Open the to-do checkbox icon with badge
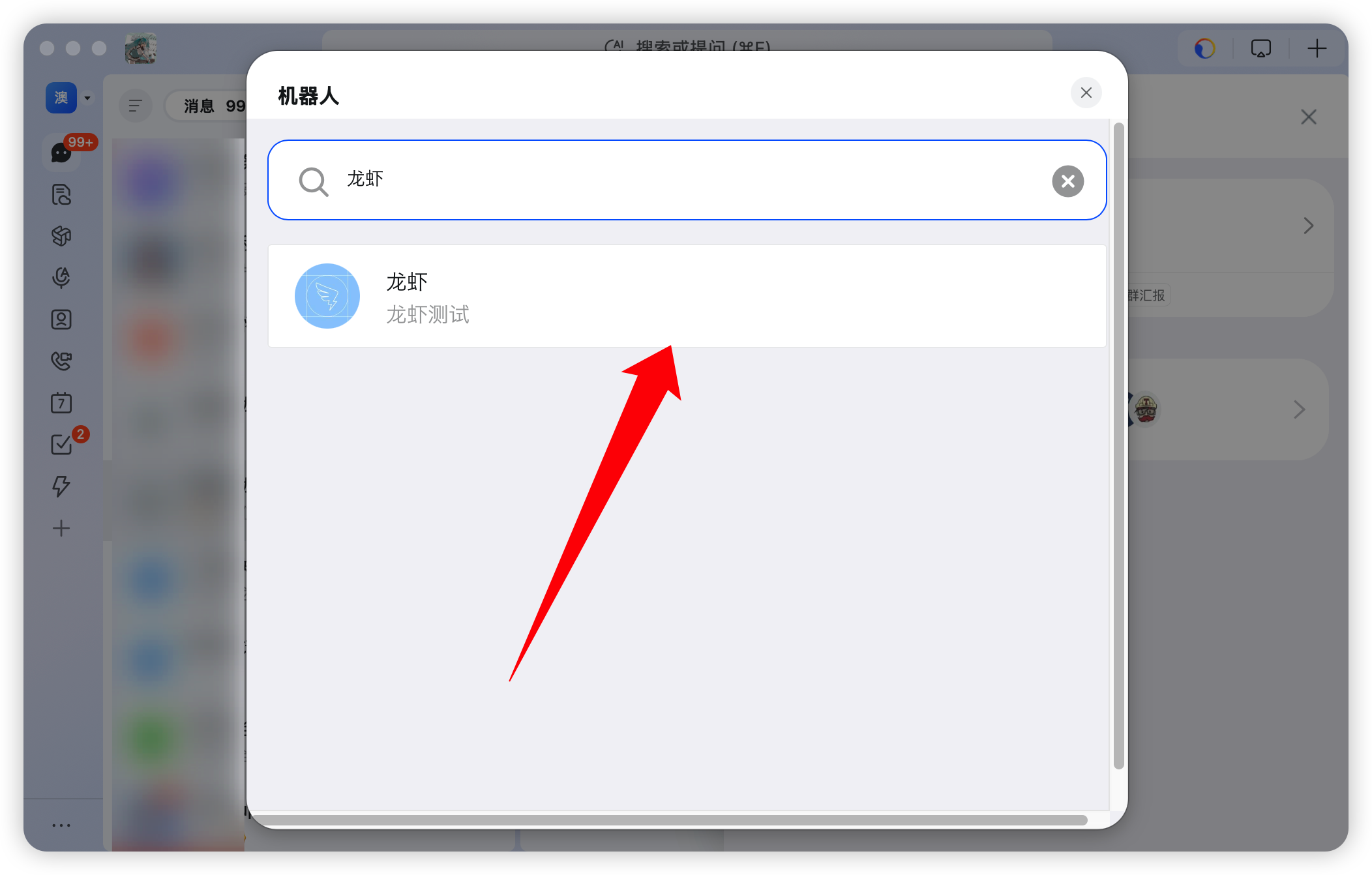The height and width of the screenshot is (875, 1372). click(61, 445)
